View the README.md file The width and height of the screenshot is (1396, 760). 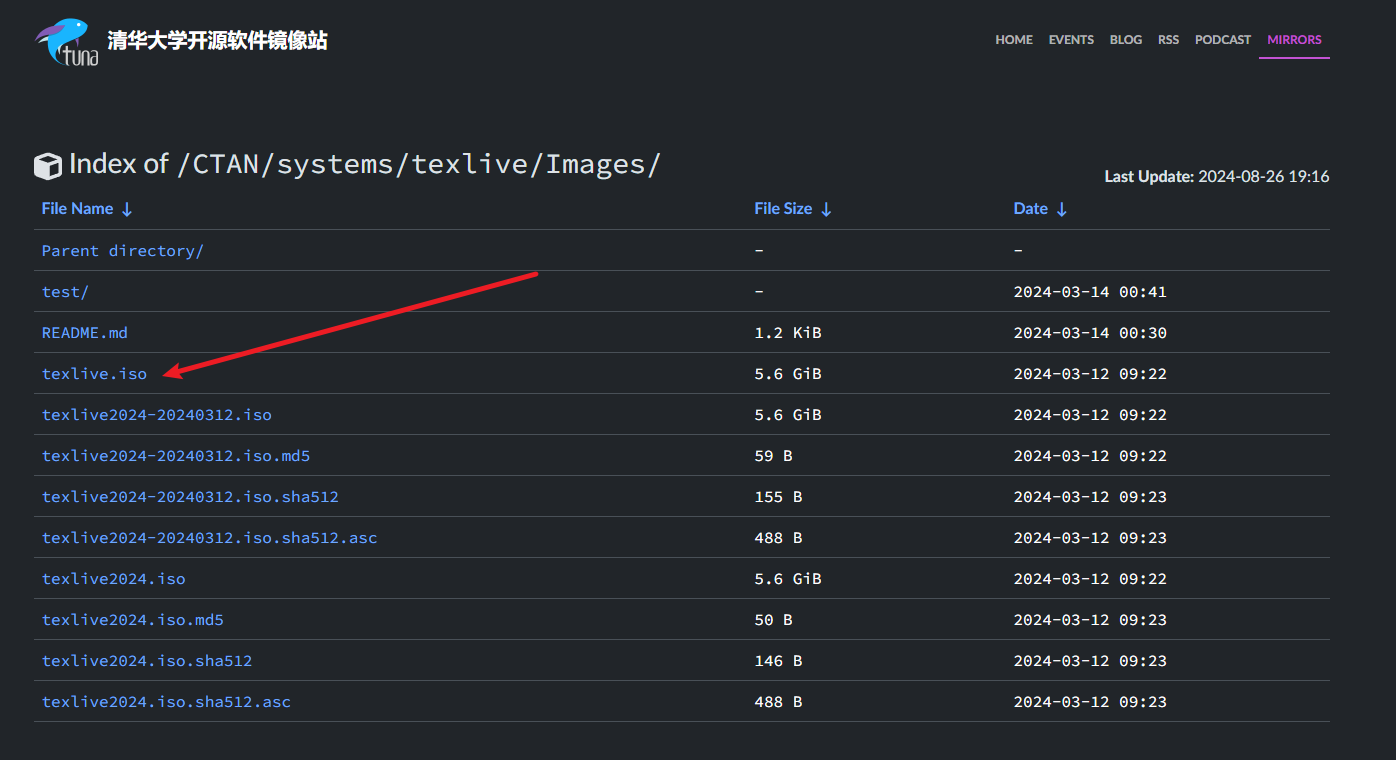(85, 333)
